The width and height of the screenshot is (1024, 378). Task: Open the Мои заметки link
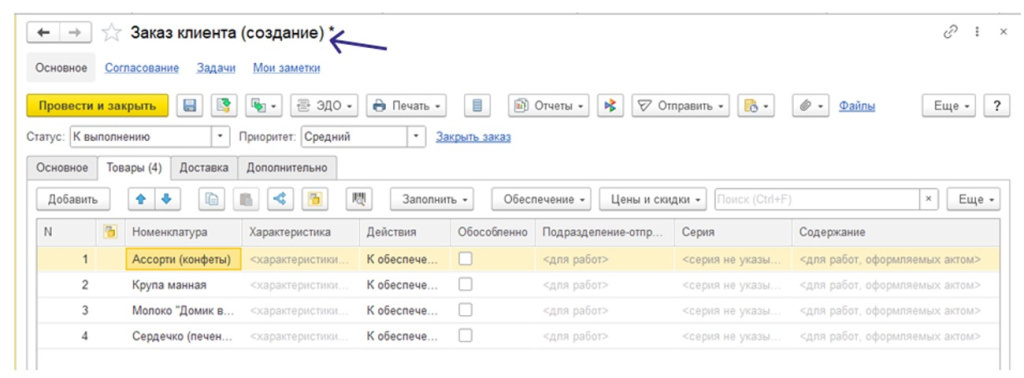[x=287, y=68]
